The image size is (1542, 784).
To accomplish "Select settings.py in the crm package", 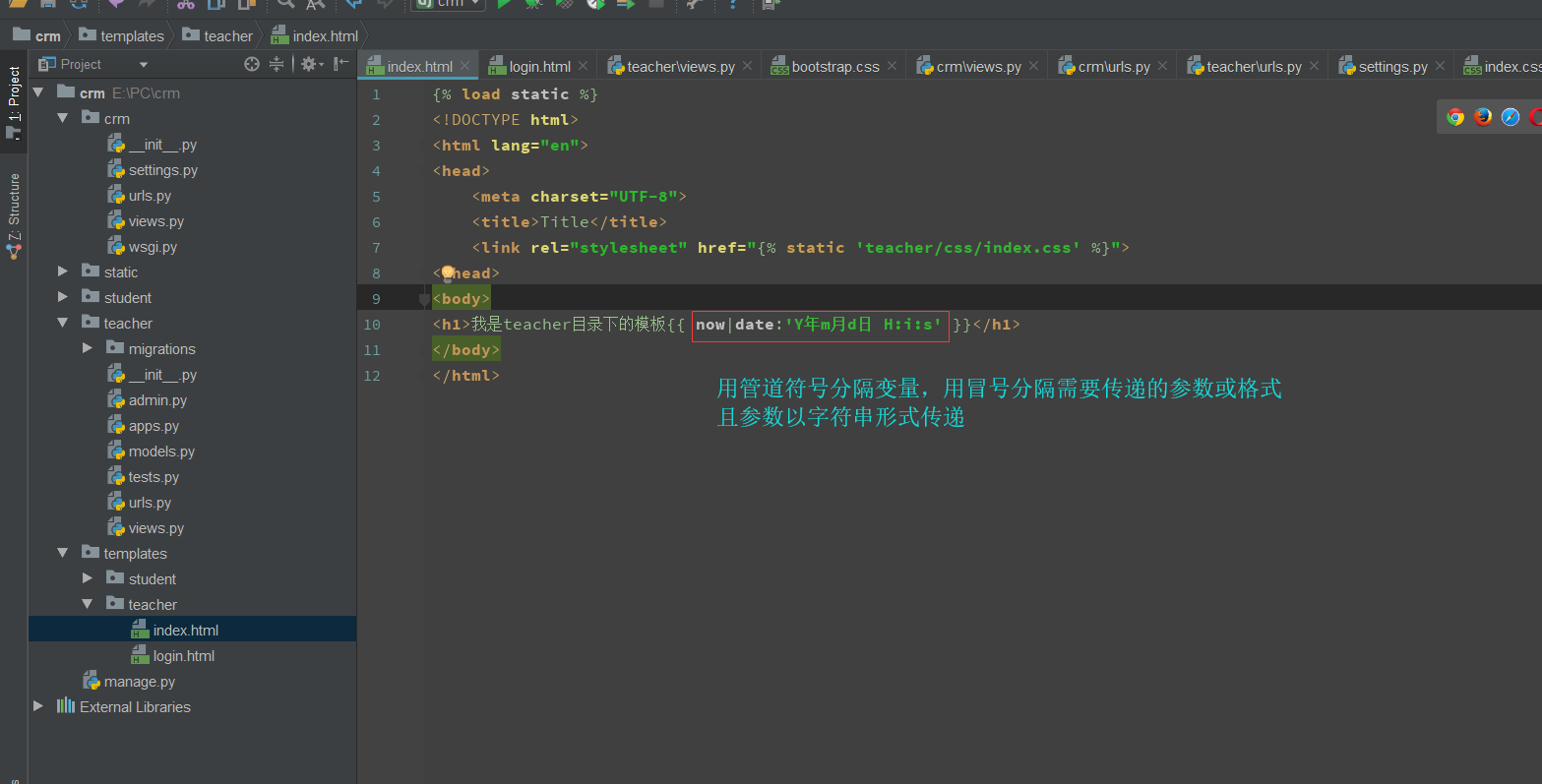I will click(163, 169).
